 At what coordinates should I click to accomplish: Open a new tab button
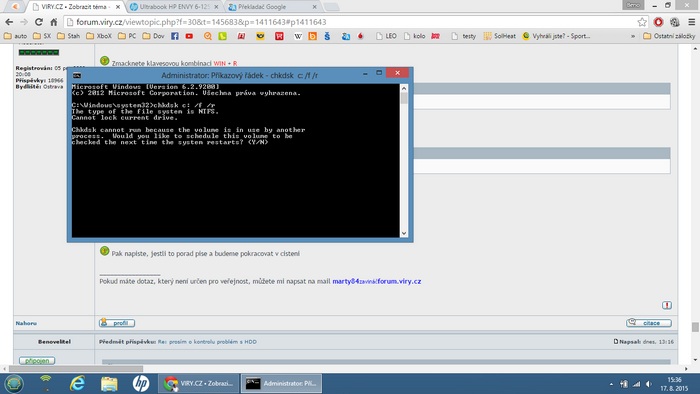(331, 7)
